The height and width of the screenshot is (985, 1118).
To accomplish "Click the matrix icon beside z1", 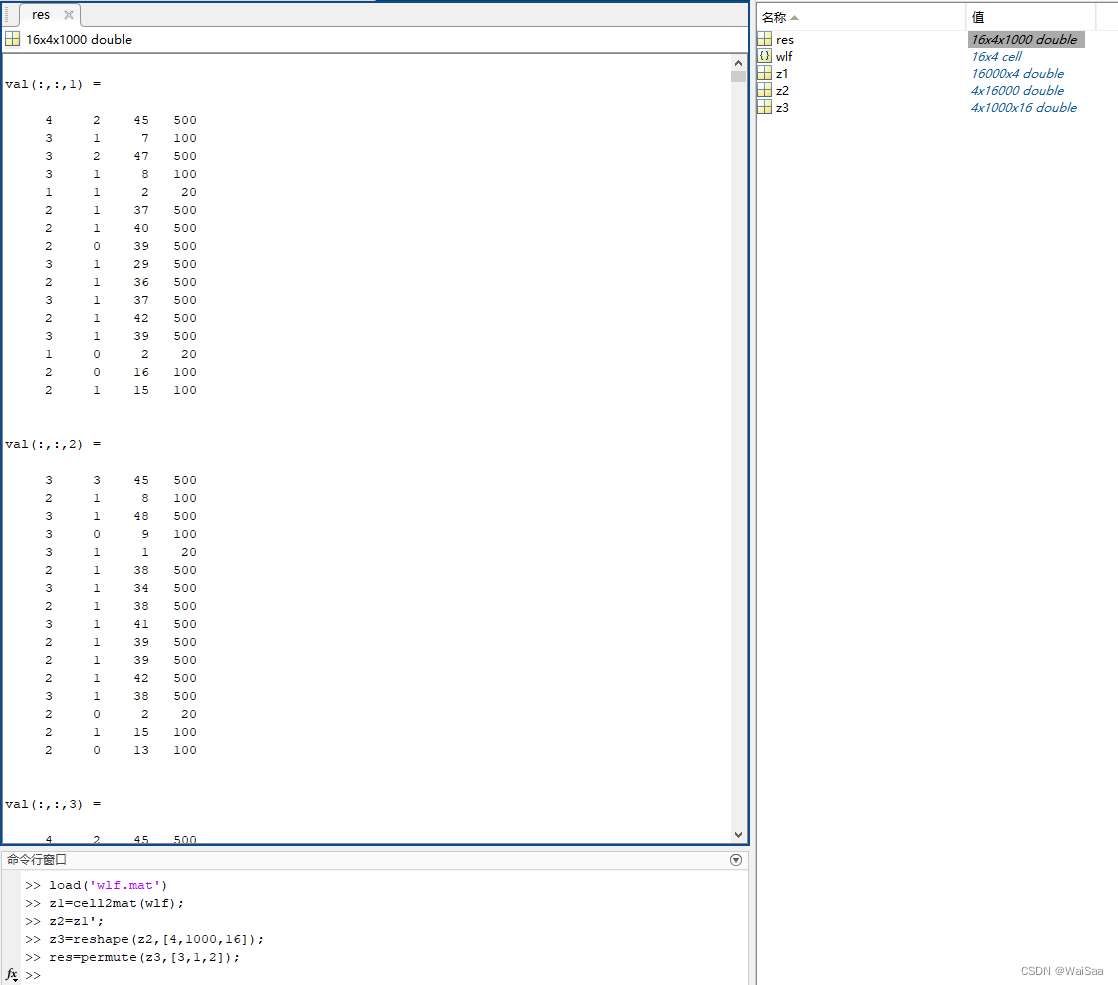I will (x=767, y=73).
